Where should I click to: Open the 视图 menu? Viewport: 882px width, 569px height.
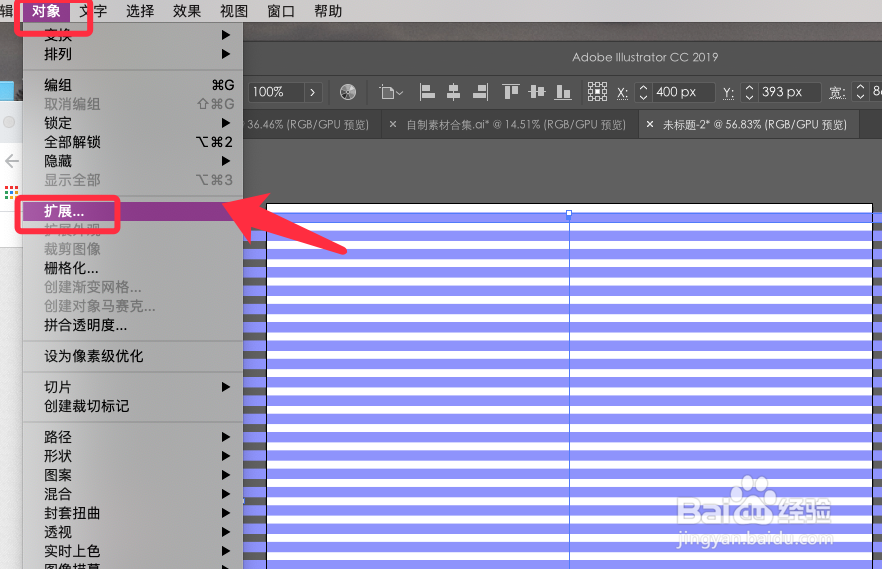pos(234,11)
